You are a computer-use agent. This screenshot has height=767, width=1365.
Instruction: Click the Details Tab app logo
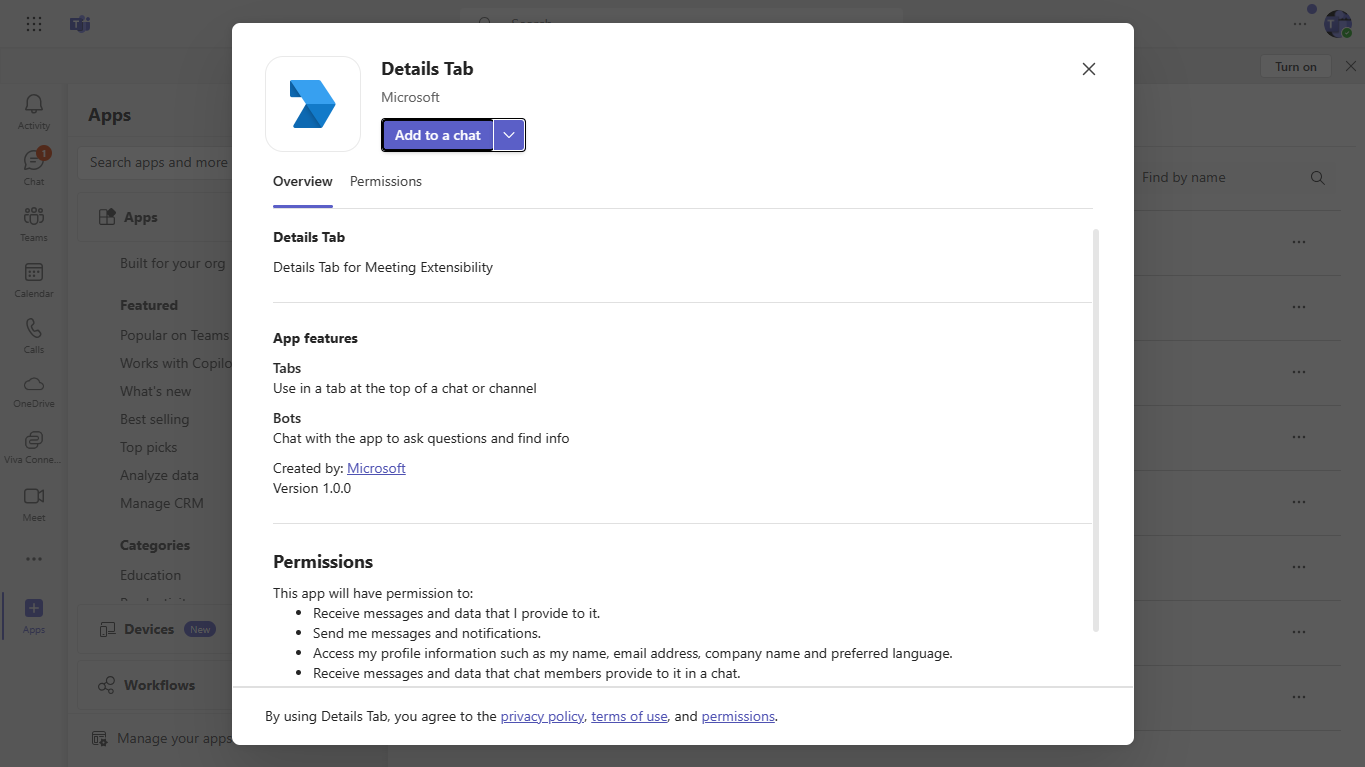[x=313, y=104]
